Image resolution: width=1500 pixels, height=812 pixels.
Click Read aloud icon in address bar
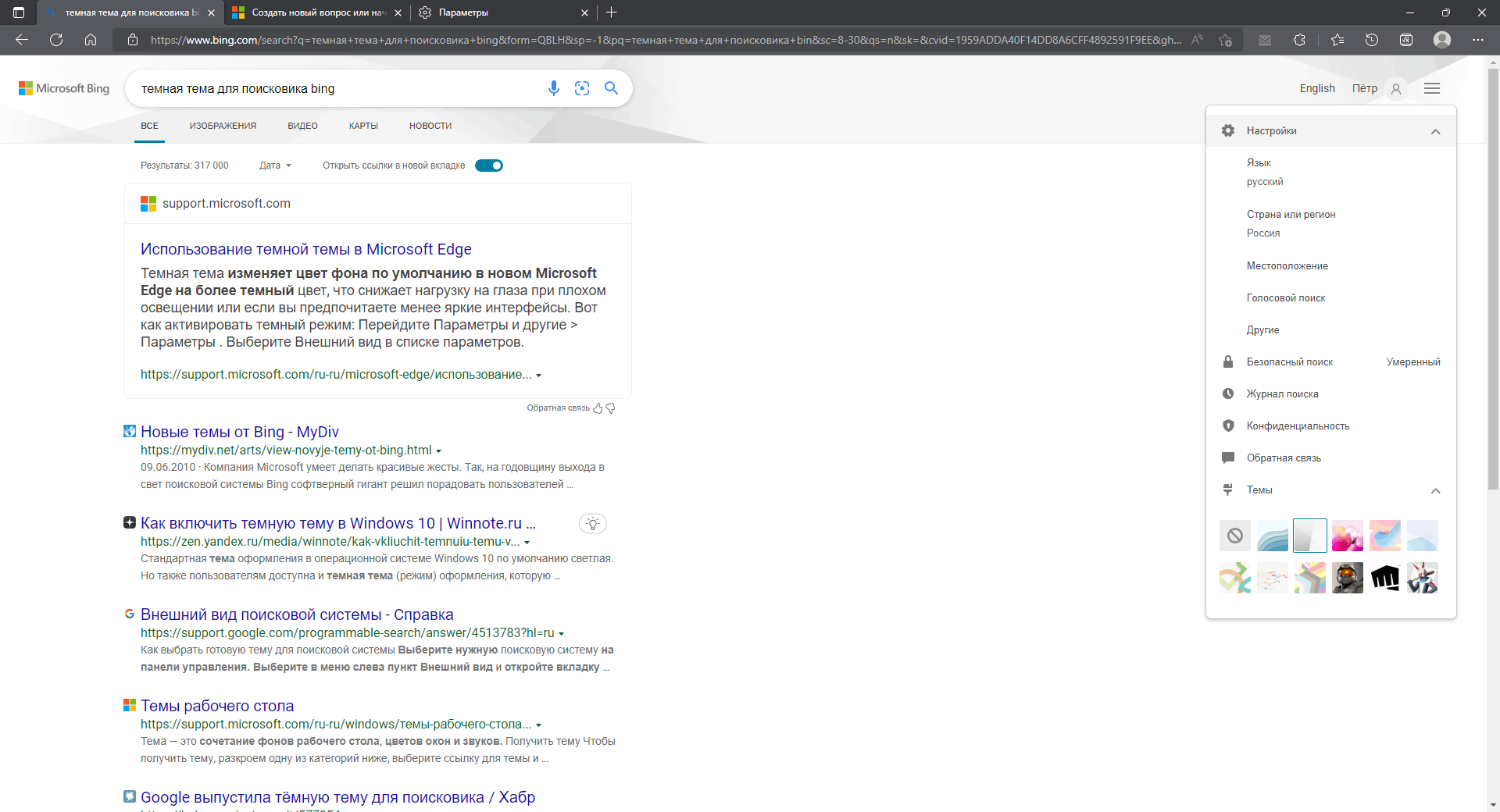point(1197,40)
